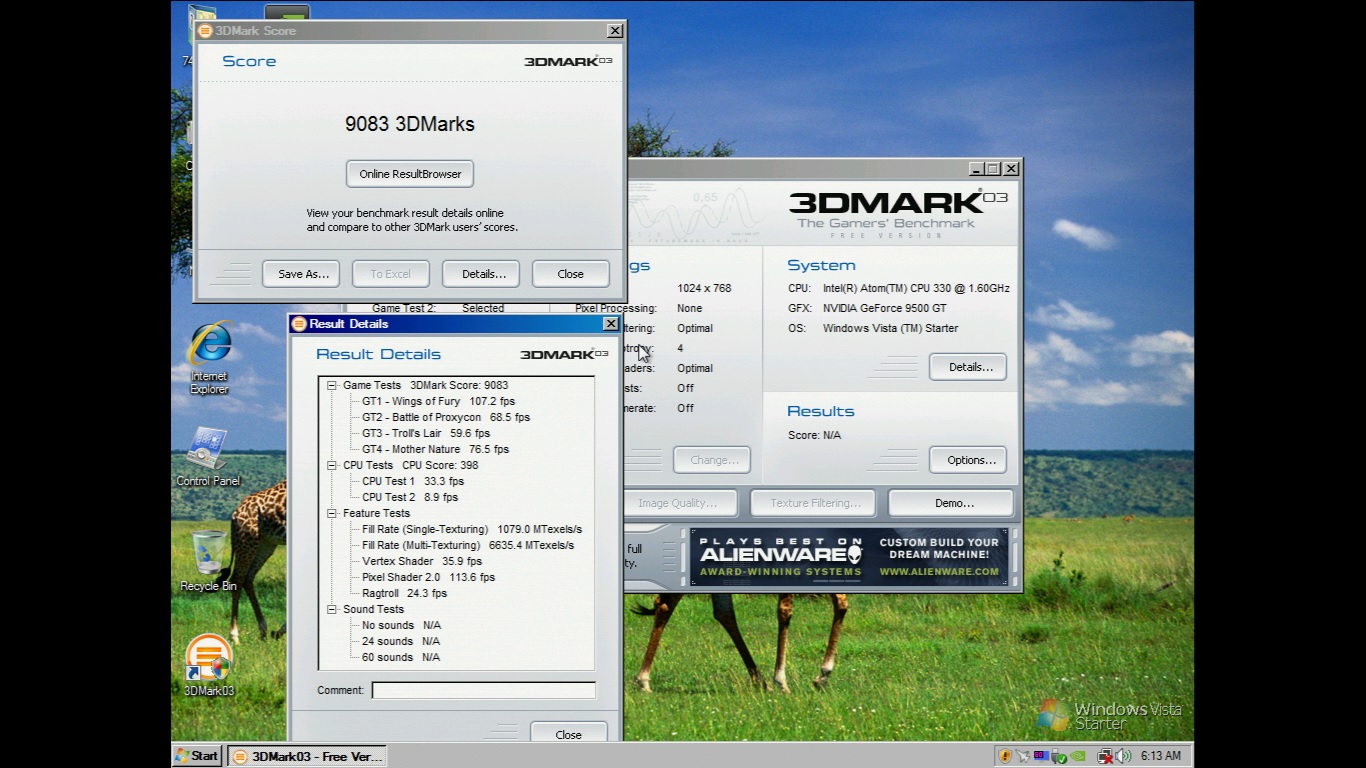The image size is (1366, 768).
Task: Select the Pixel Shader 2.0 row
Action: click(x=428, y=577)
